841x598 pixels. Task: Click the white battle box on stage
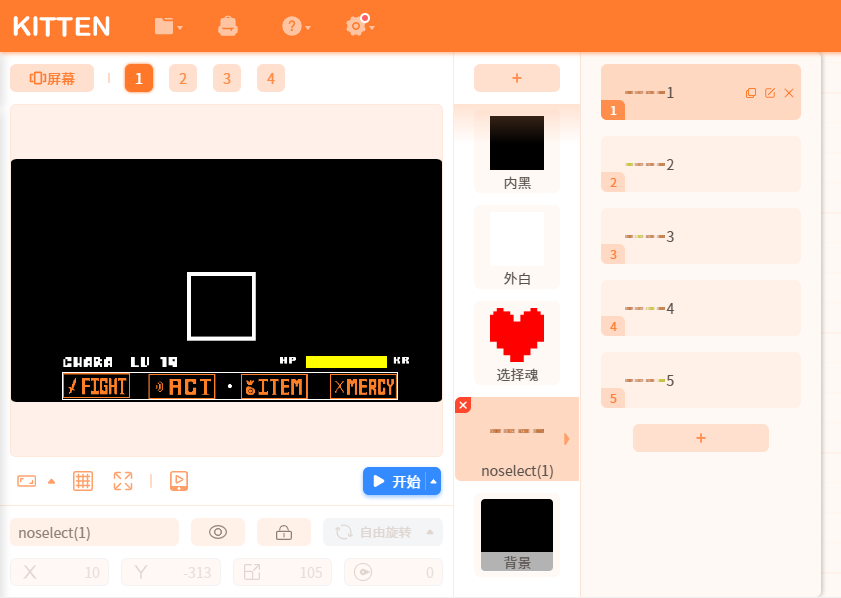[222, 306]
